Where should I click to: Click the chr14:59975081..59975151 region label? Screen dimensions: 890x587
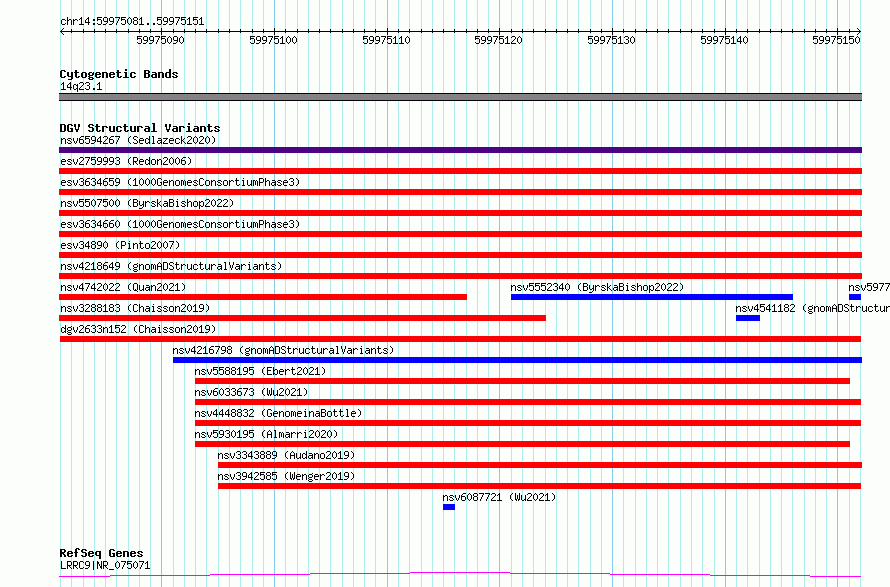pos(132,22)
